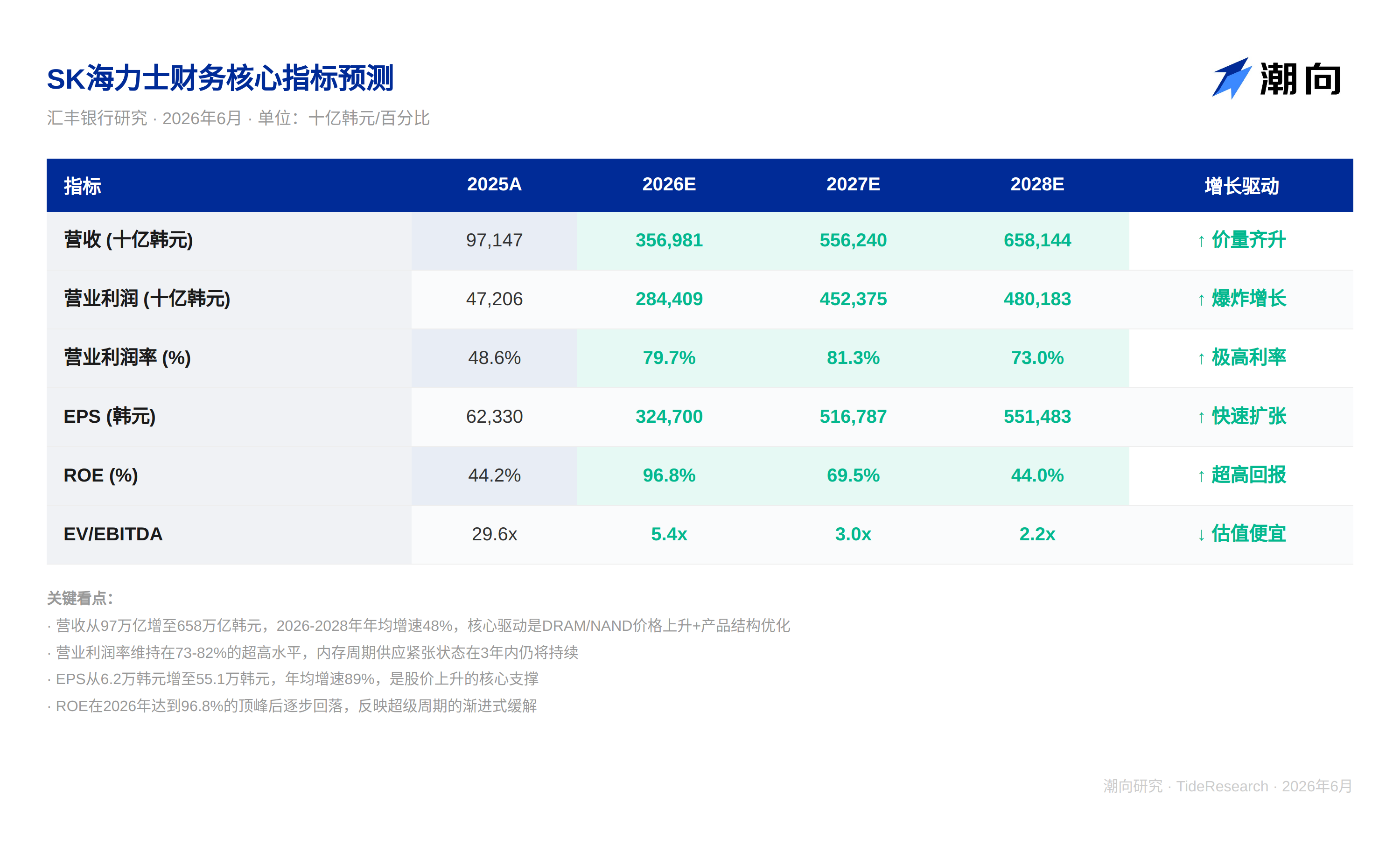This screenshot has width=1400, height=852.
Task: Click the blue arrow logo icon
Action: (1231, 78)
